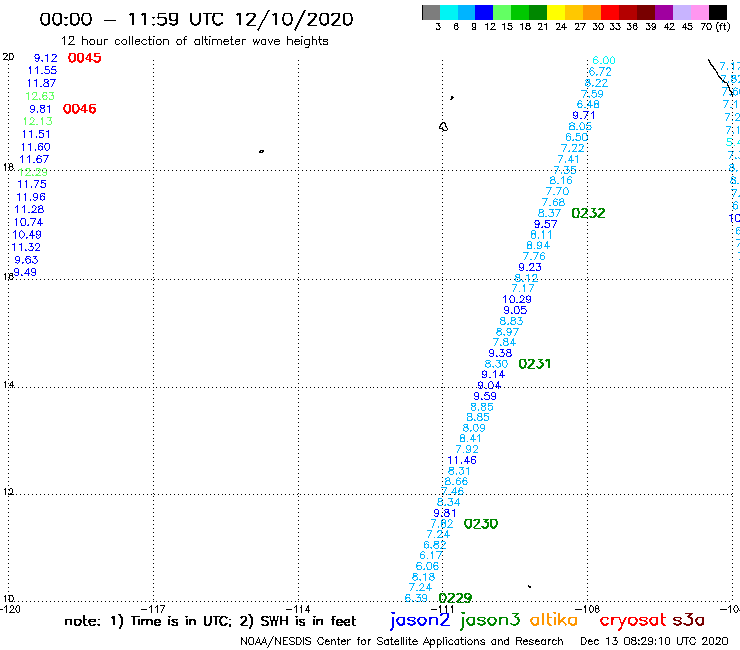This screenshot has width=740, height=650.
Task: Click the 9.38 wave height value
Action: tap(500, 353)
